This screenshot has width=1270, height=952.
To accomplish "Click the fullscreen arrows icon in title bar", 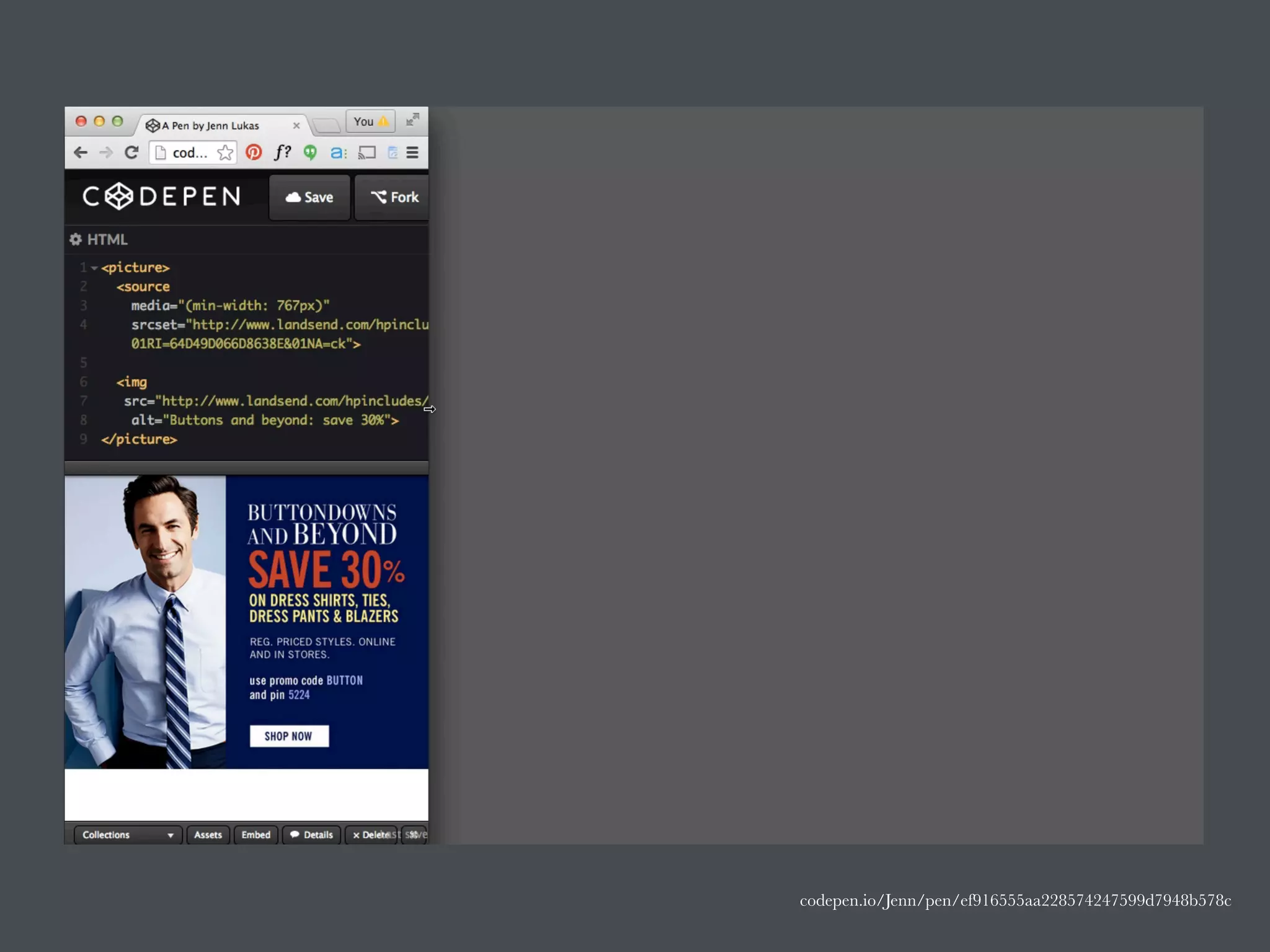I will (x=412, y=120).
